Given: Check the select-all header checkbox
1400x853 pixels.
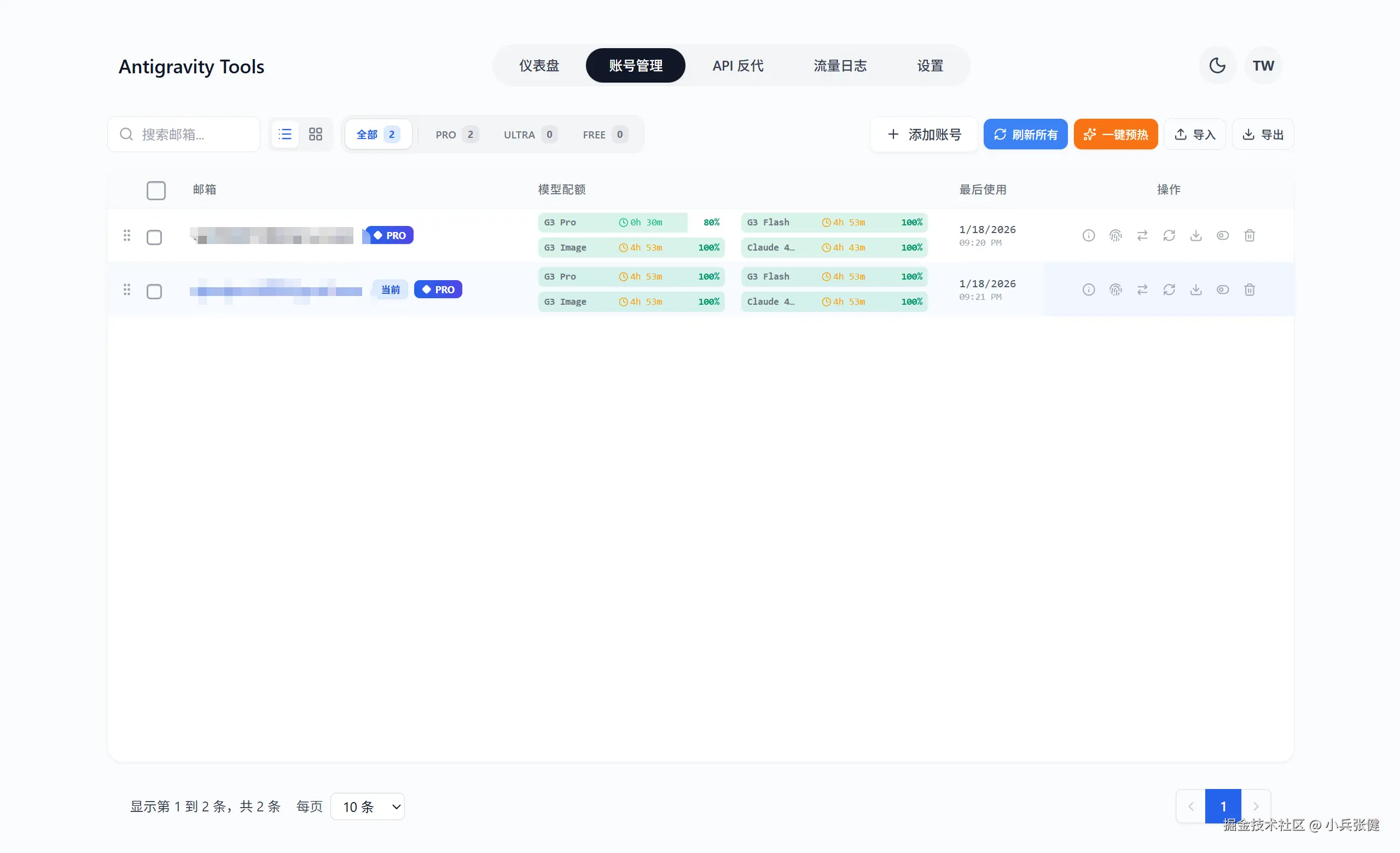Looking at the screenshot, I should coord(156,190).
